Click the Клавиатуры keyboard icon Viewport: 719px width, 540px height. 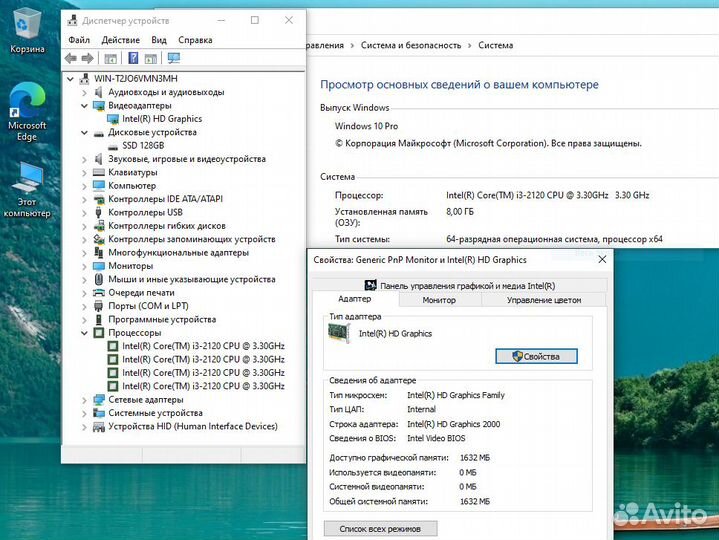click(x=99, y=172)
